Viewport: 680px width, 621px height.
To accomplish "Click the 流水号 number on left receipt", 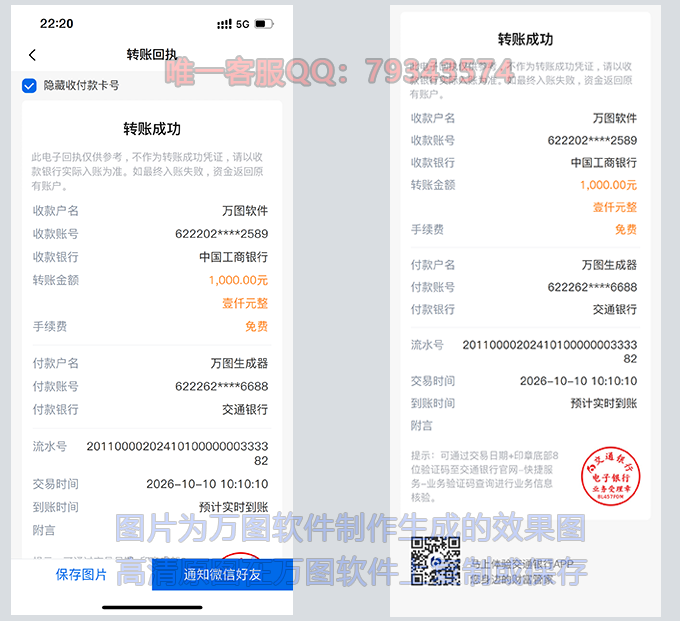I will click(177, 453).
